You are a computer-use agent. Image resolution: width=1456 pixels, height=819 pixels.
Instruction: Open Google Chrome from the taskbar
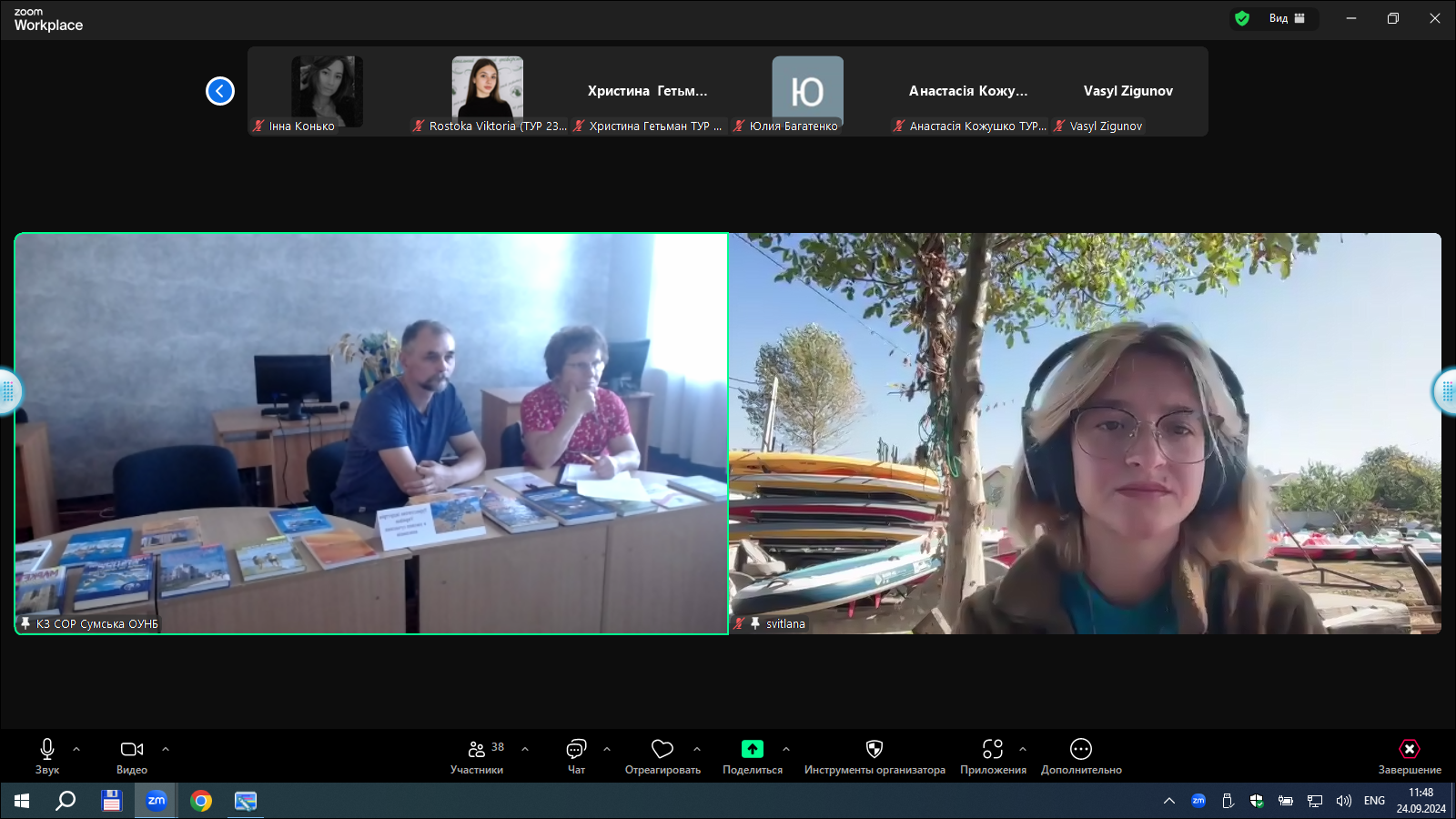tap(201, 801)
